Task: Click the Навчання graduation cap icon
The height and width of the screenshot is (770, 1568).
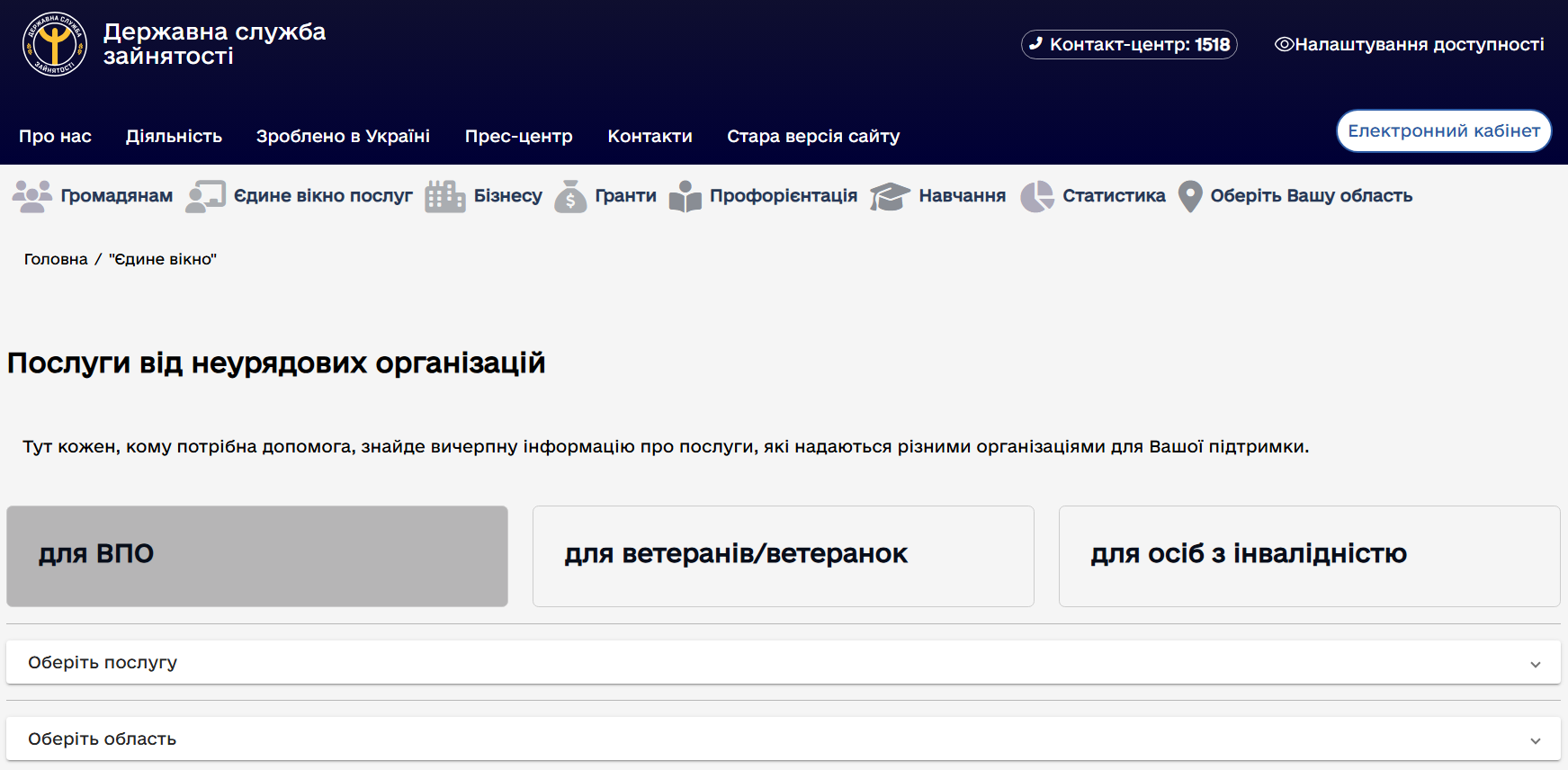Action: [x=890, y=196]
